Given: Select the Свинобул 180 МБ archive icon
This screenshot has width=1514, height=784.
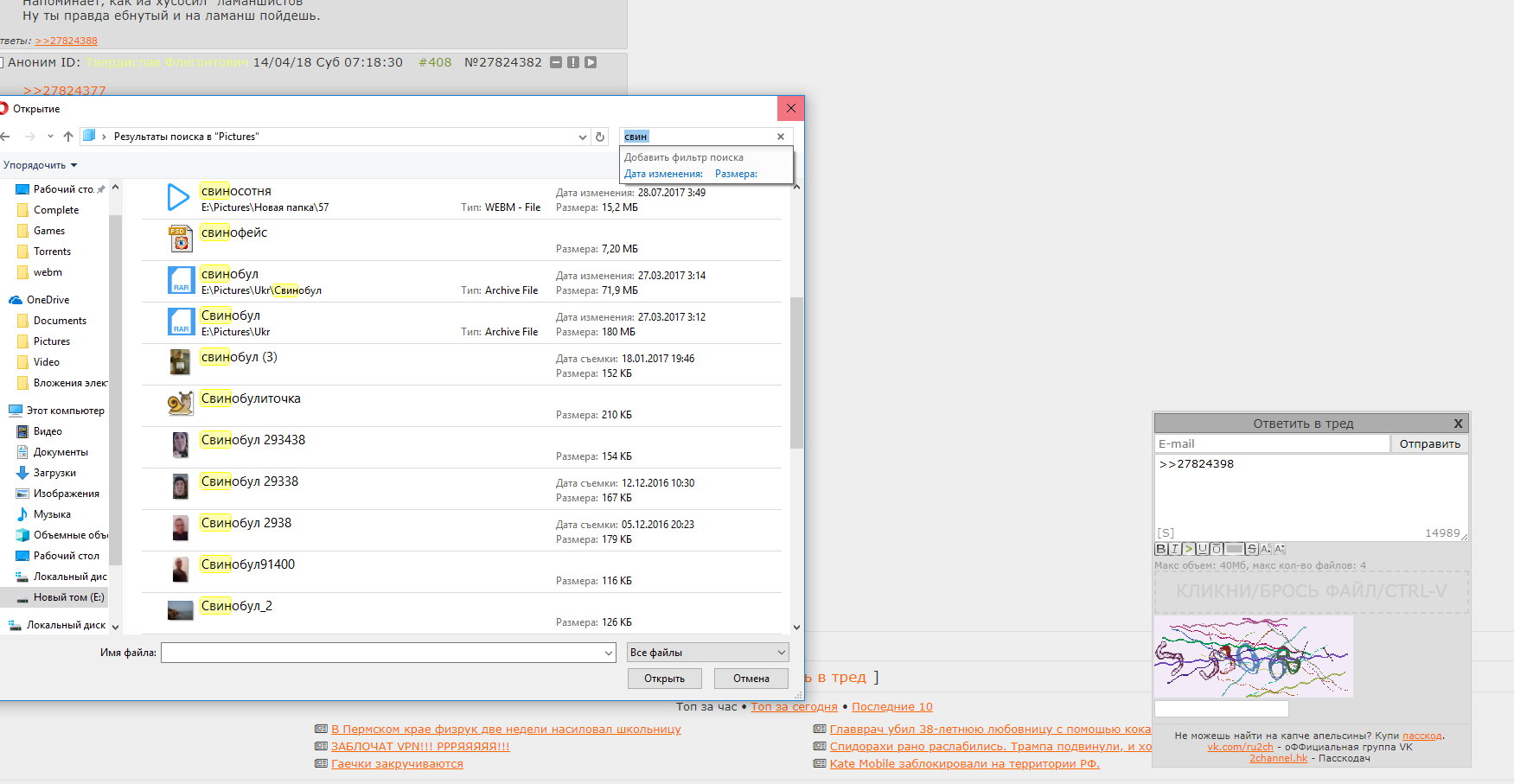Looking at the screenshot, I should [181, 322].
